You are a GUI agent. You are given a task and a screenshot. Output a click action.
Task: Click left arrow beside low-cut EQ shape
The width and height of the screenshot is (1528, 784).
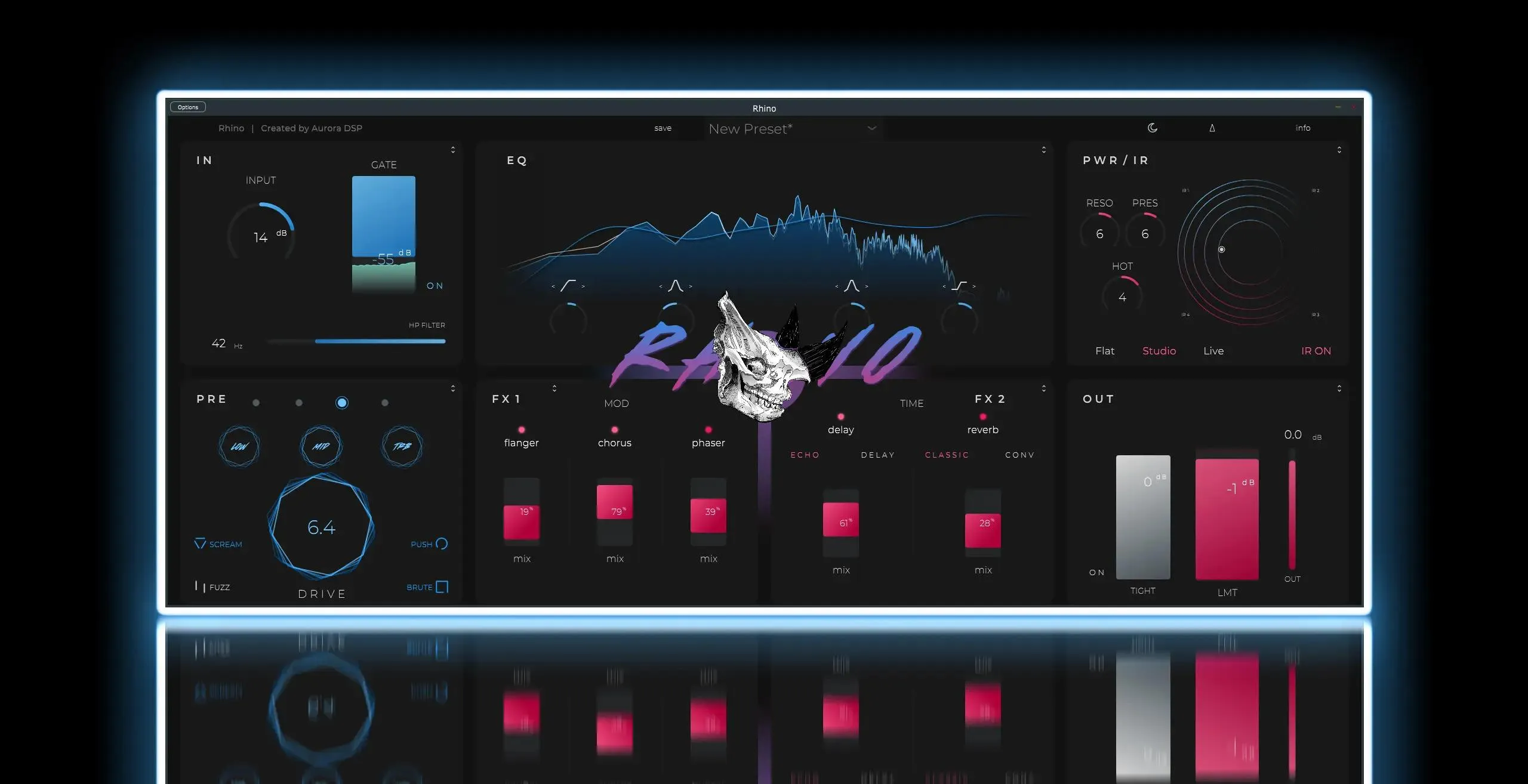[553, 286]
